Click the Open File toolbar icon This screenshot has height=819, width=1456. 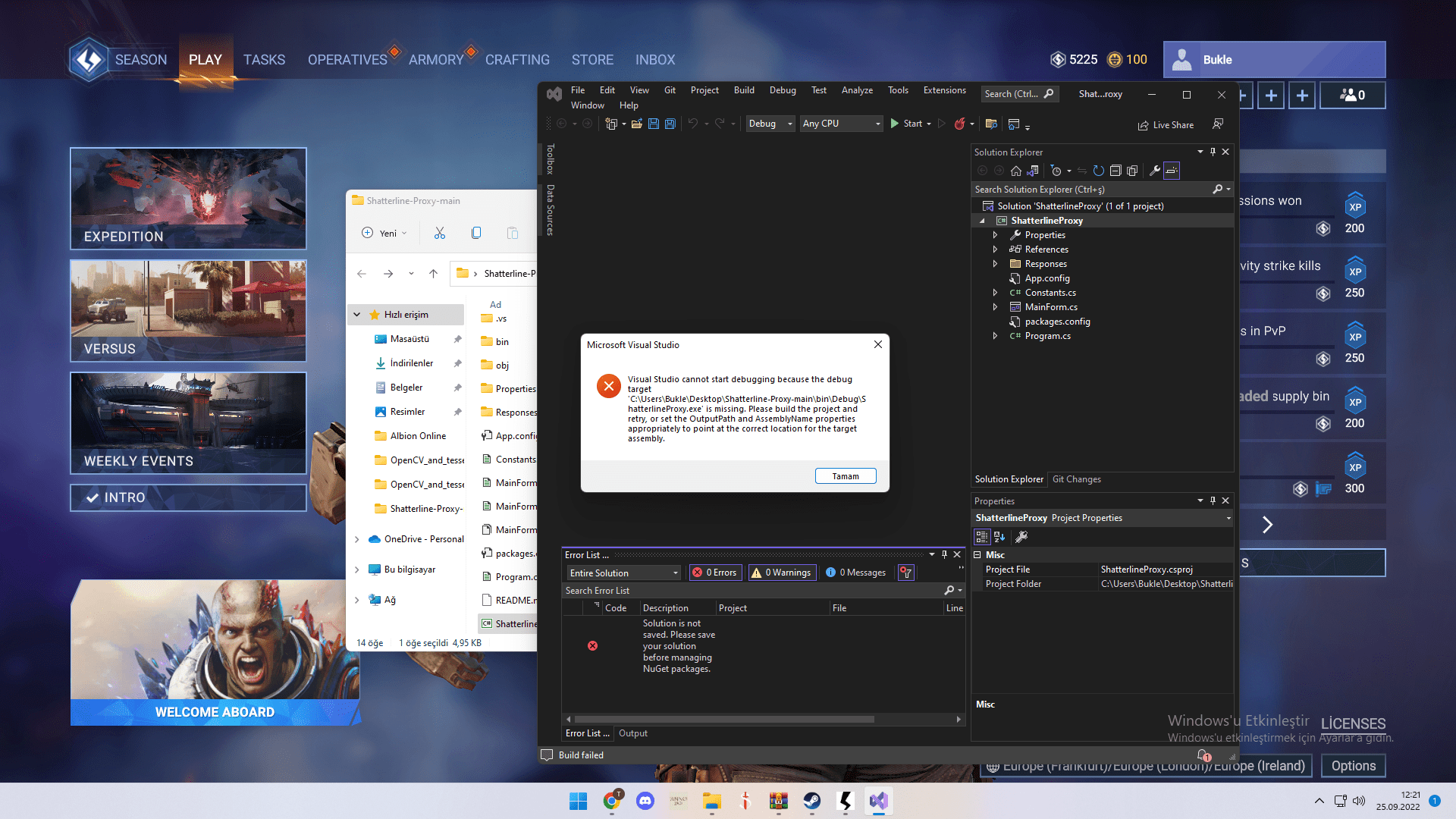click(637, 124)
